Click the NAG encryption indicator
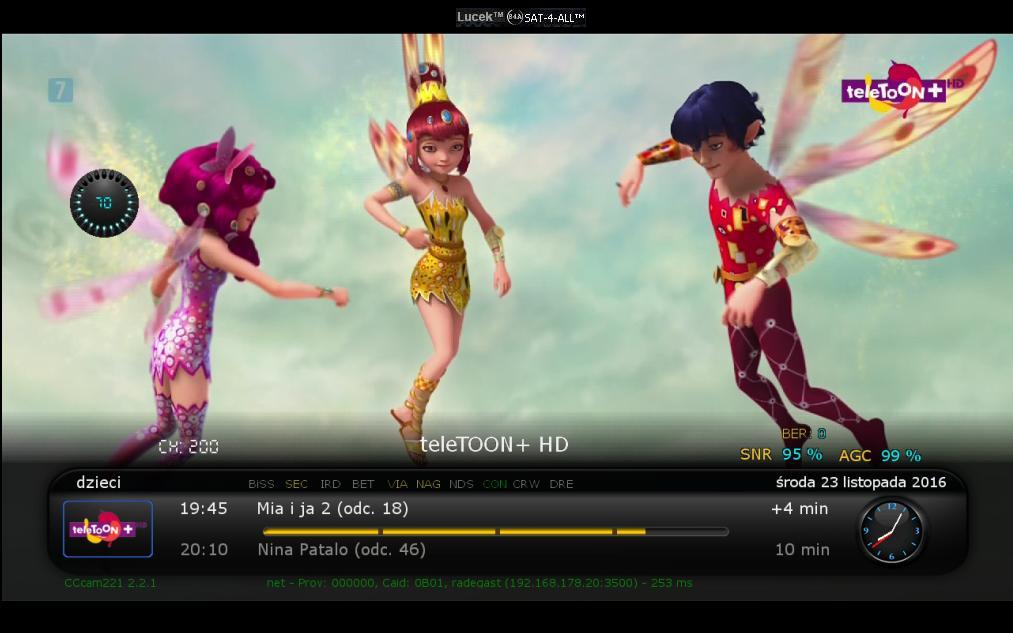 428,484
